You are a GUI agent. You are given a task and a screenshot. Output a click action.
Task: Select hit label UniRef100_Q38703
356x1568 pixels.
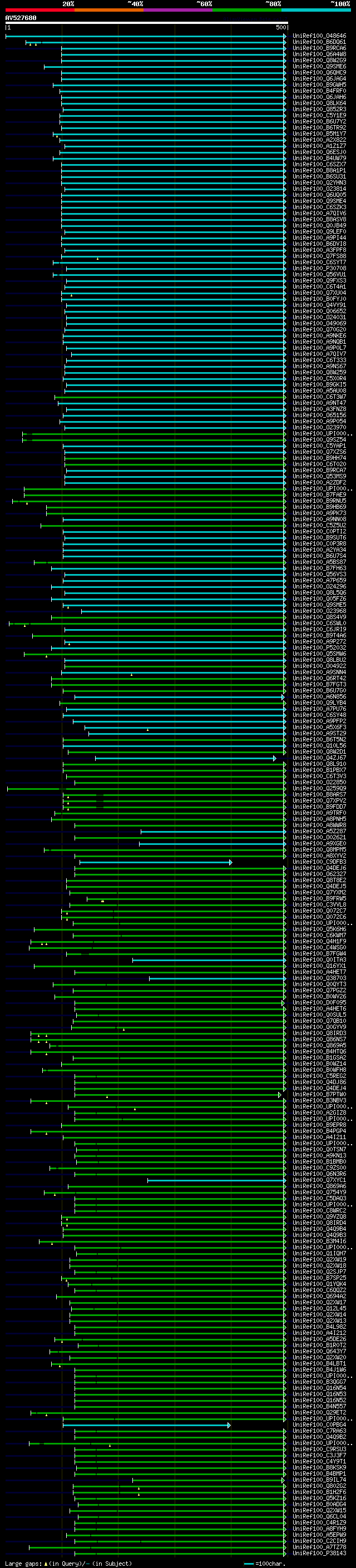[x=319, y=979]
